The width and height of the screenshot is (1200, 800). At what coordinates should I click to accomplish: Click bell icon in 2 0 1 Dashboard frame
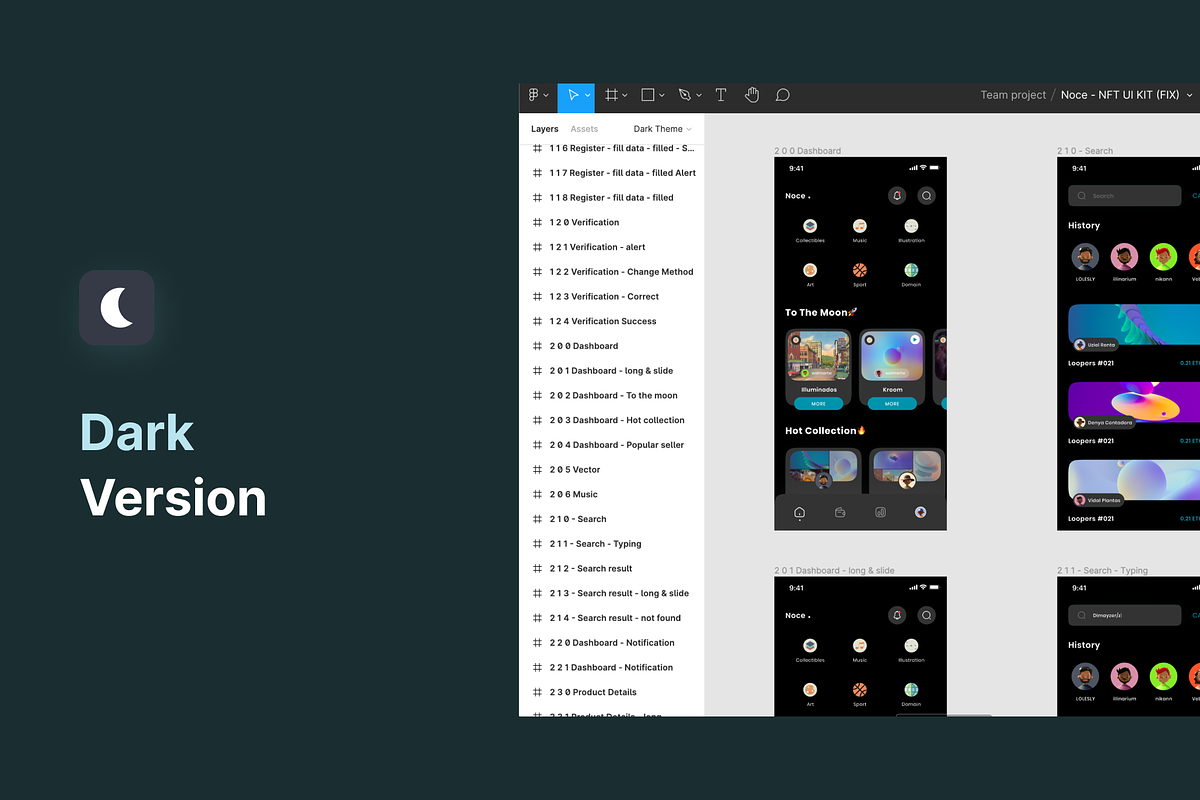(897, 616)
